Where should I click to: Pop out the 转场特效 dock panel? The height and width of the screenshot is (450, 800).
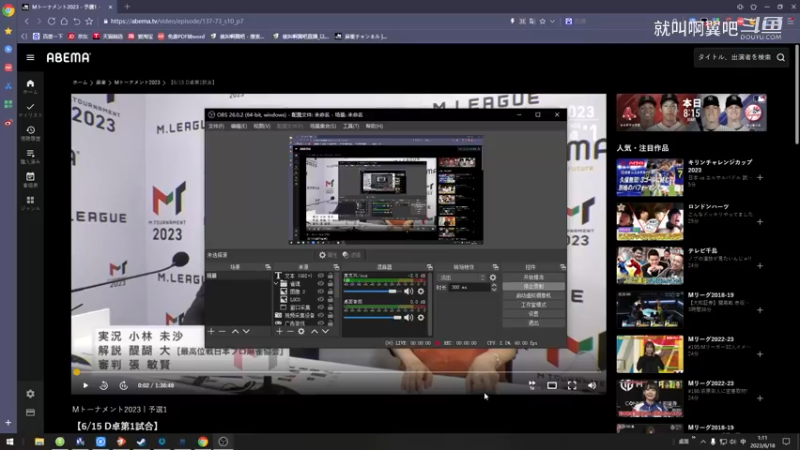click(495, 267)
